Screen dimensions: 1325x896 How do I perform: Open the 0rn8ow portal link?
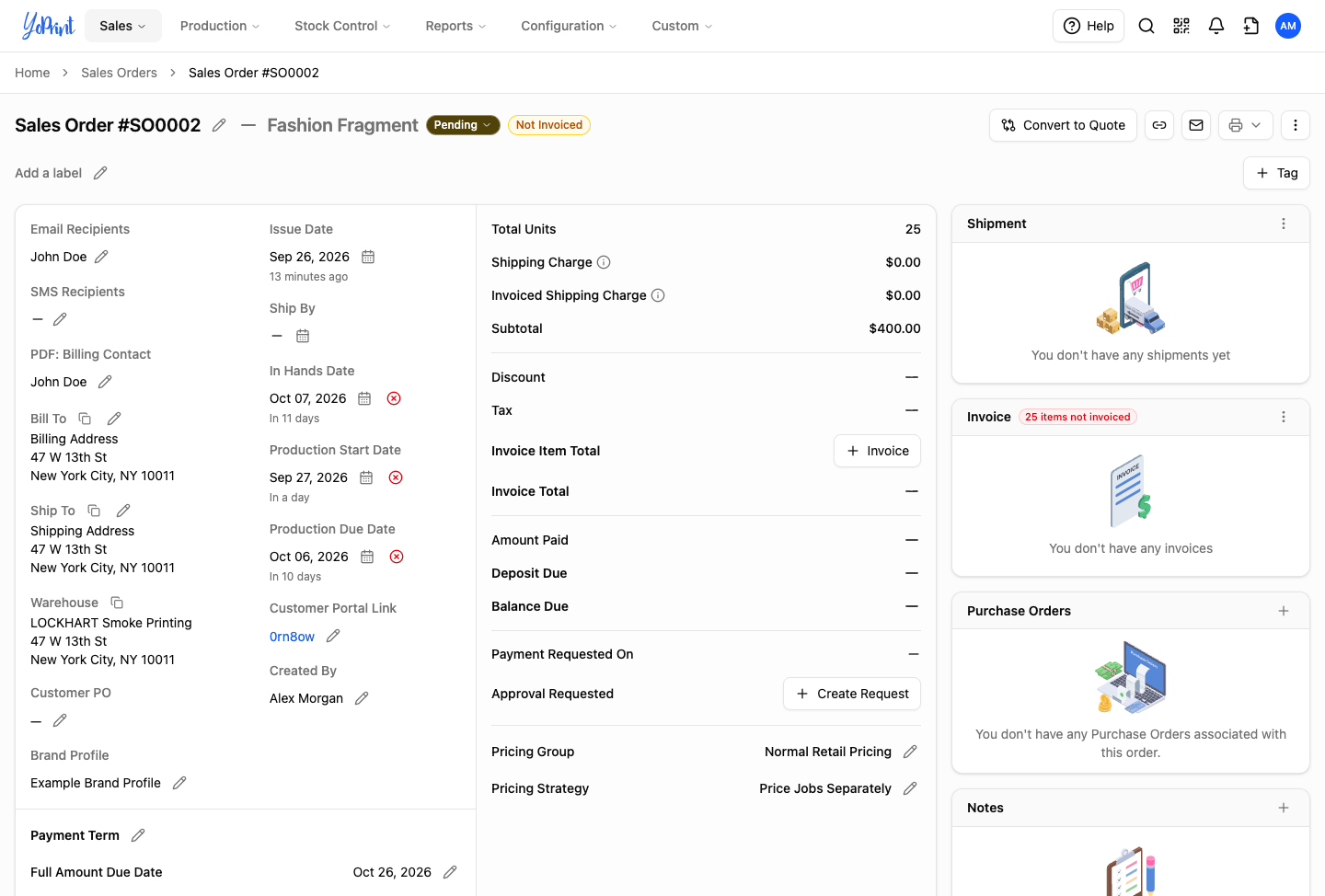(292, 637)
